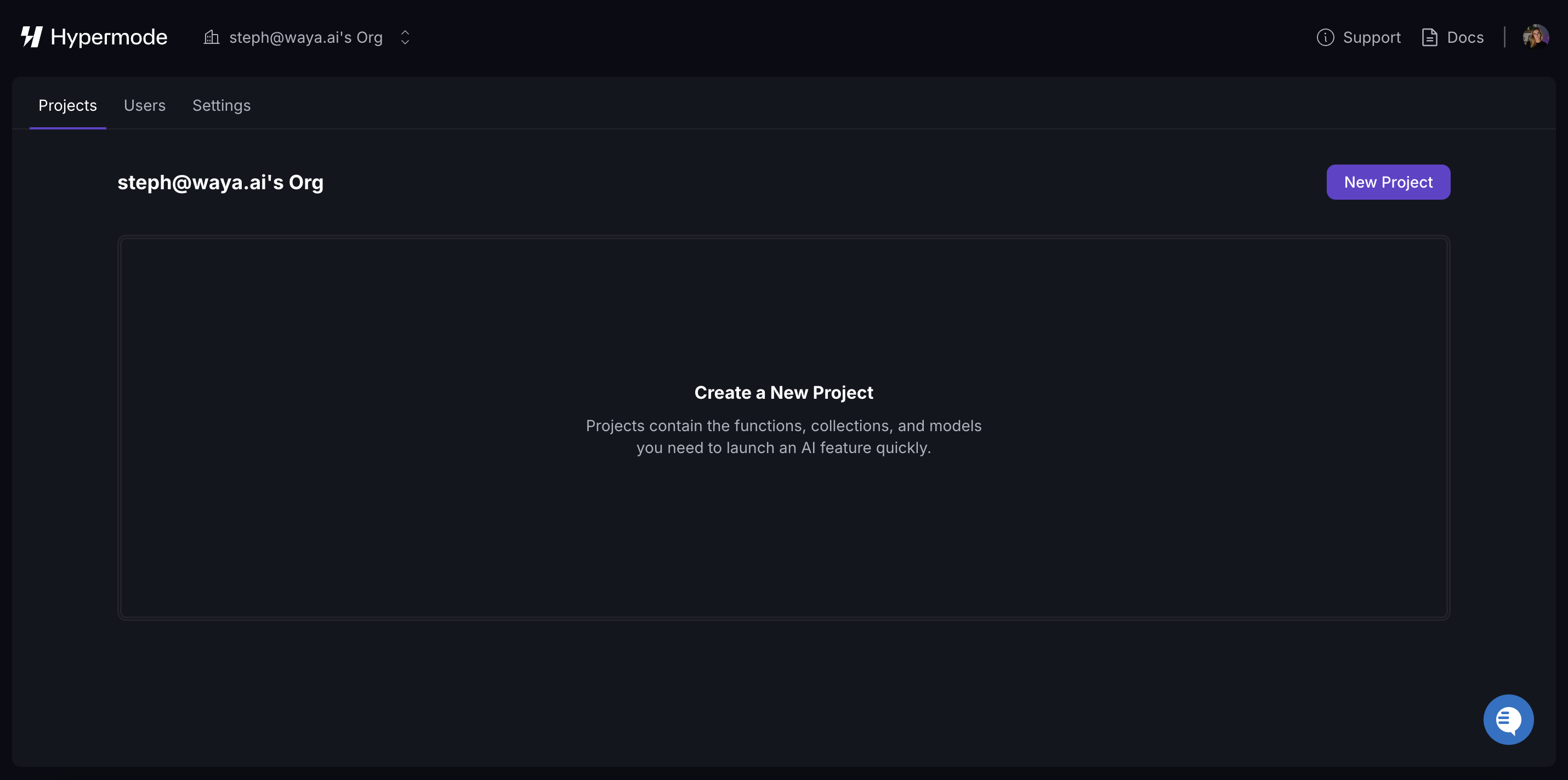This screenshot has height=780, width=1568.
Task: Click the New Project button
Action: click(x=1388, y=182)
